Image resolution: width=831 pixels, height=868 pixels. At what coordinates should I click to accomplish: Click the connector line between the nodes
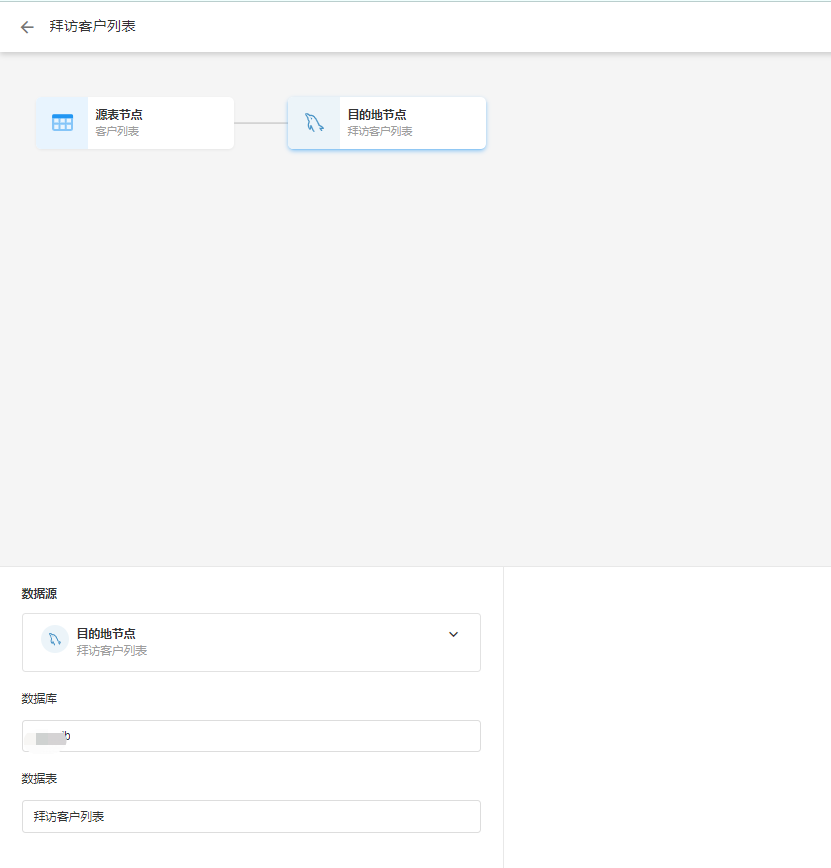pos(260,123)
